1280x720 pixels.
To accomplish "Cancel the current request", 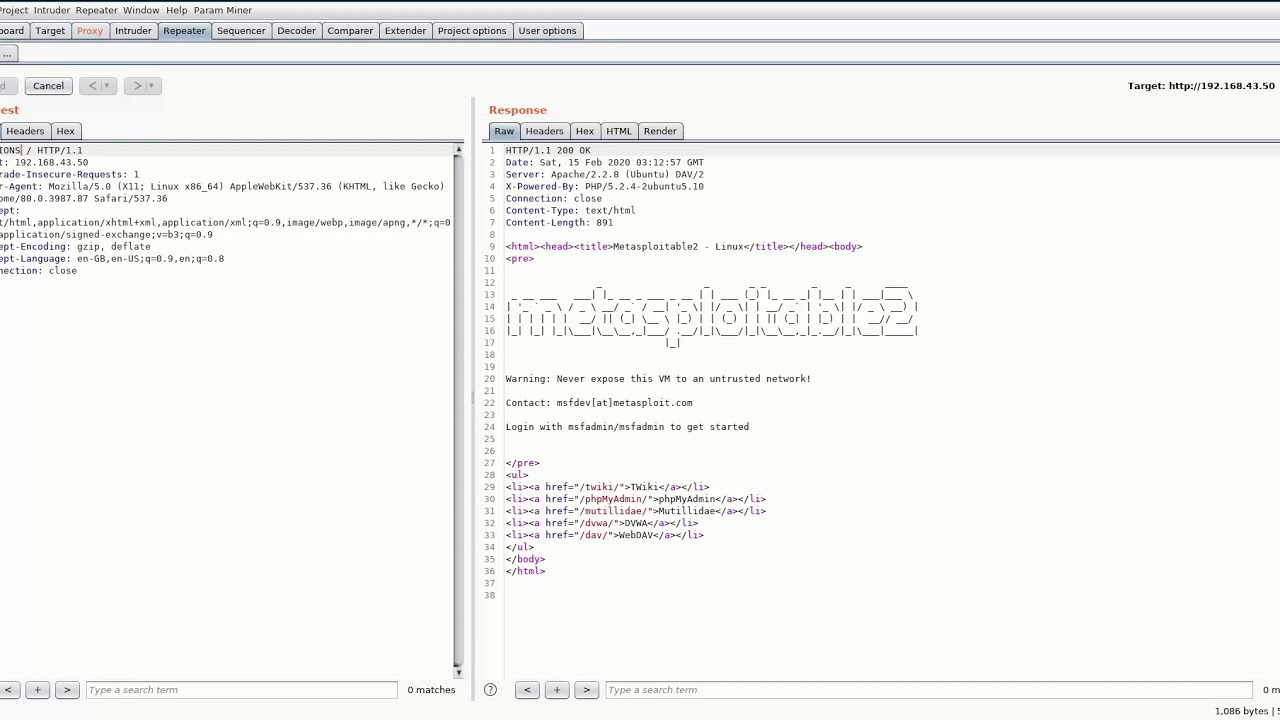I will pos(48,86).
